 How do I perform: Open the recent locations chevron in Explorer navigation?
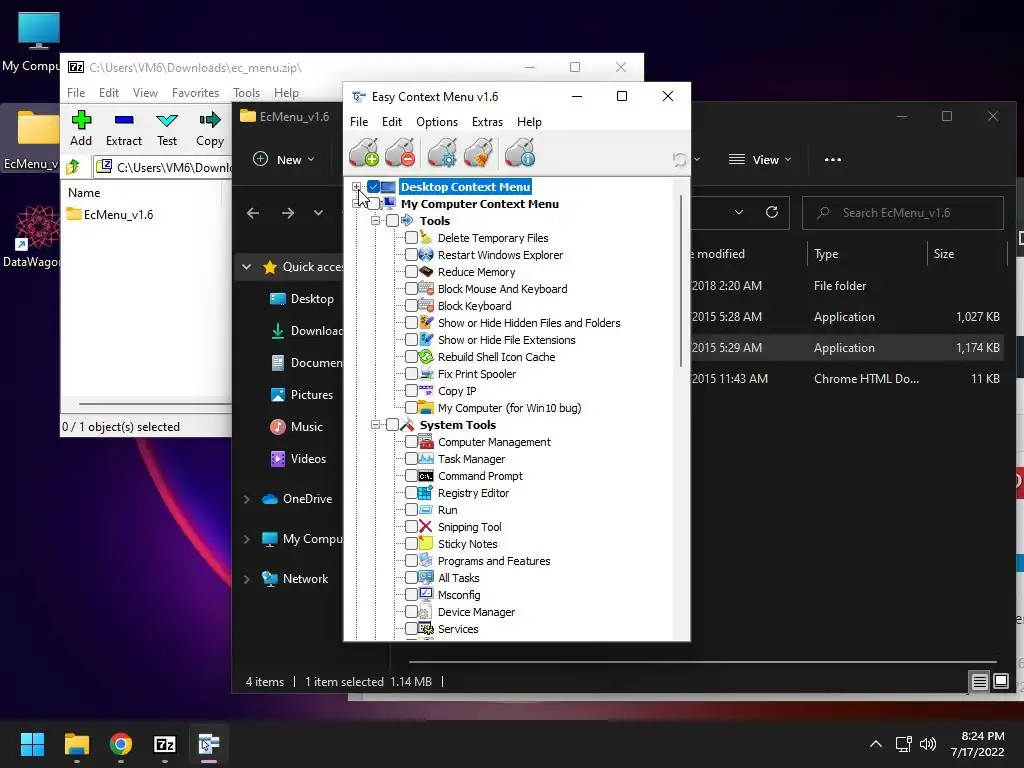318,213
